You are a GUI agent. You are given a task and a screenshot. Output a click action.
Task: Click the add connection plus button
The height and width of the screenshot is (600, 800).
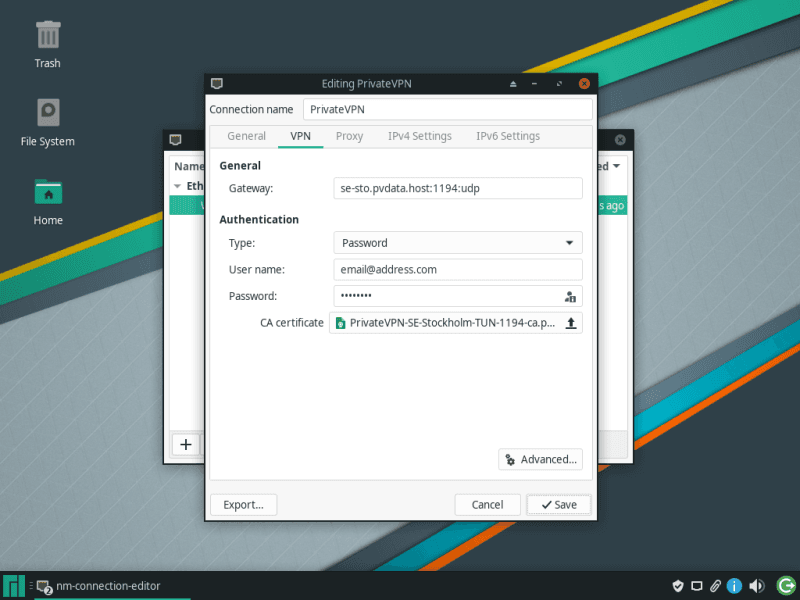[185, 445]
